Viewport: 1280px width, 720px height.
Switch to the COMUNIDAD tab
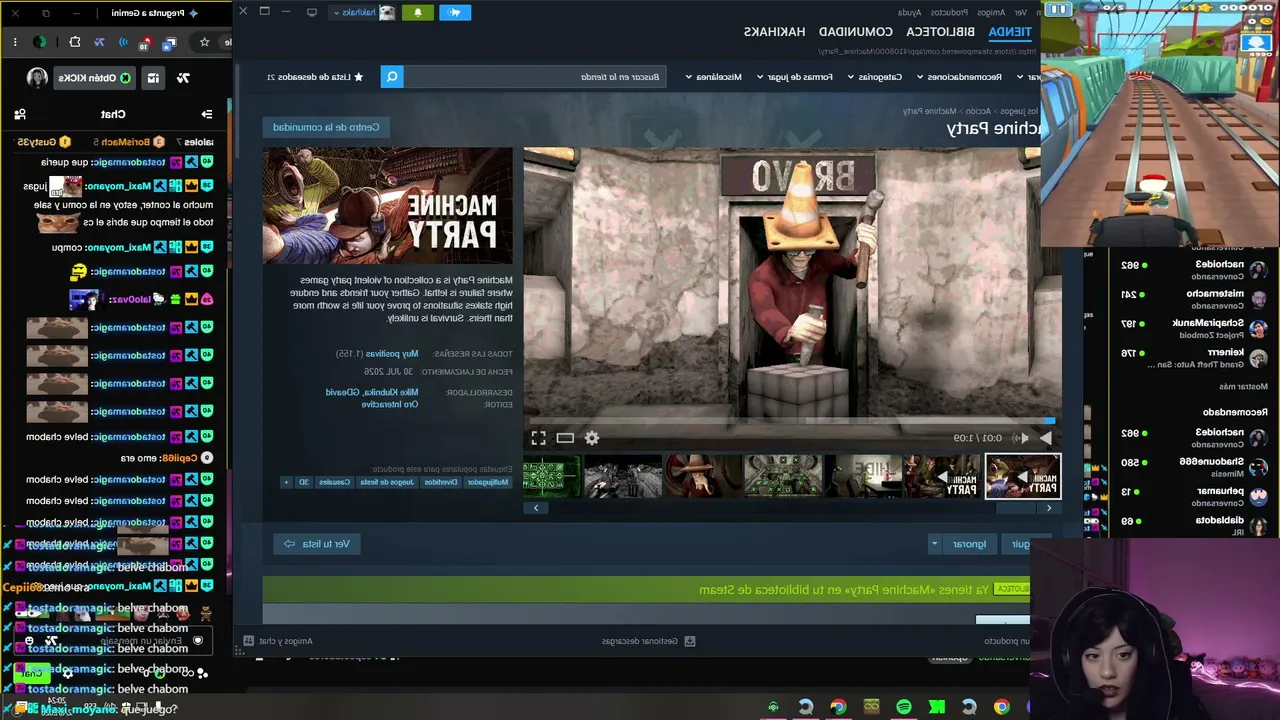tap(856, 32)
